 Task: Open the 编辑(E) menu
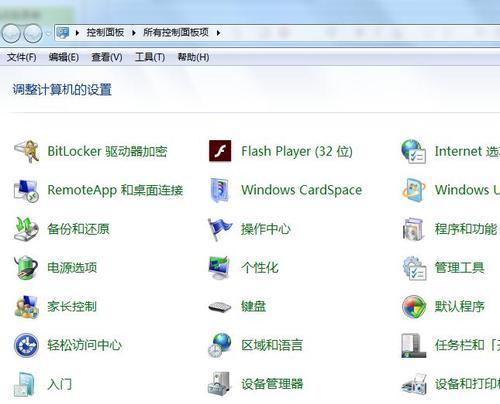click(x=64, y=57)
